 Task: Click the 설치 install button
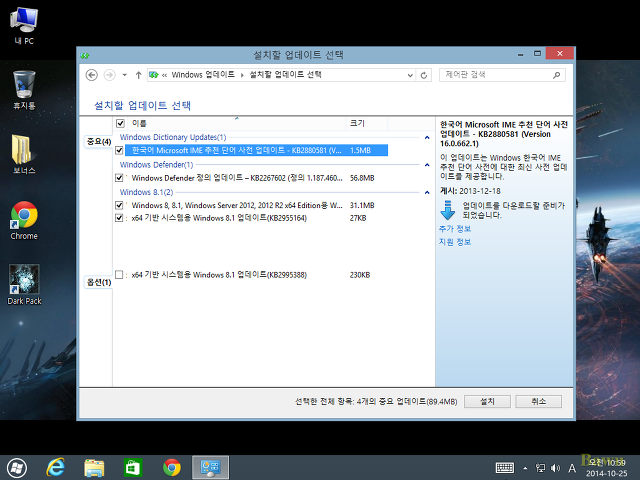click(487, 402)
